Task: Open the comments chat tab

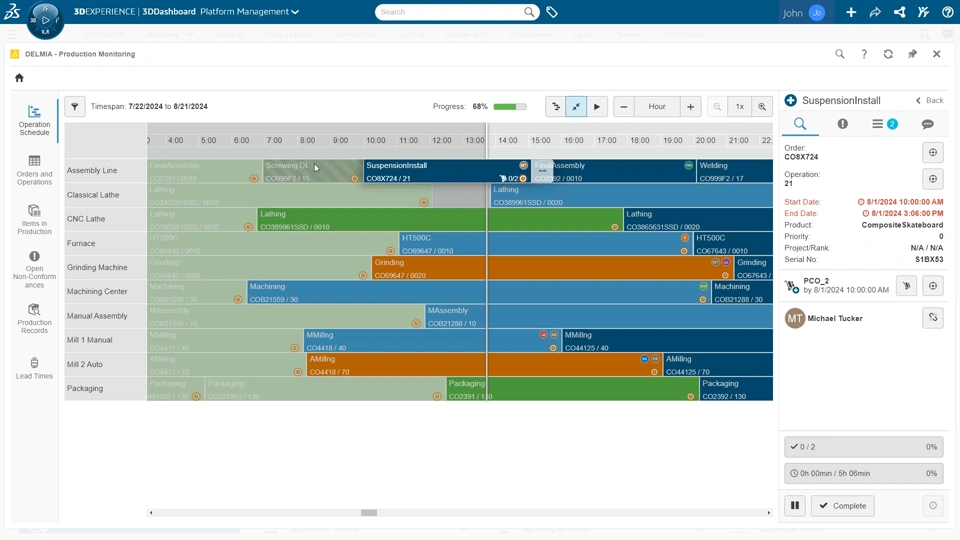Action: (928, 124)
